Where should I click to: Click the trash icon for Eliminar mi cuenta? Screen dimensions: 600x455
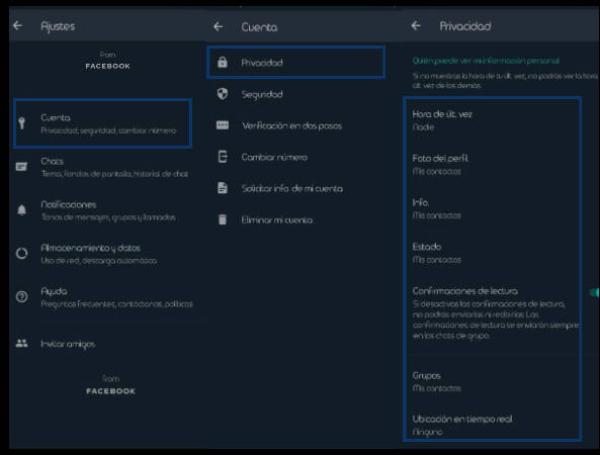pos(222,220)
